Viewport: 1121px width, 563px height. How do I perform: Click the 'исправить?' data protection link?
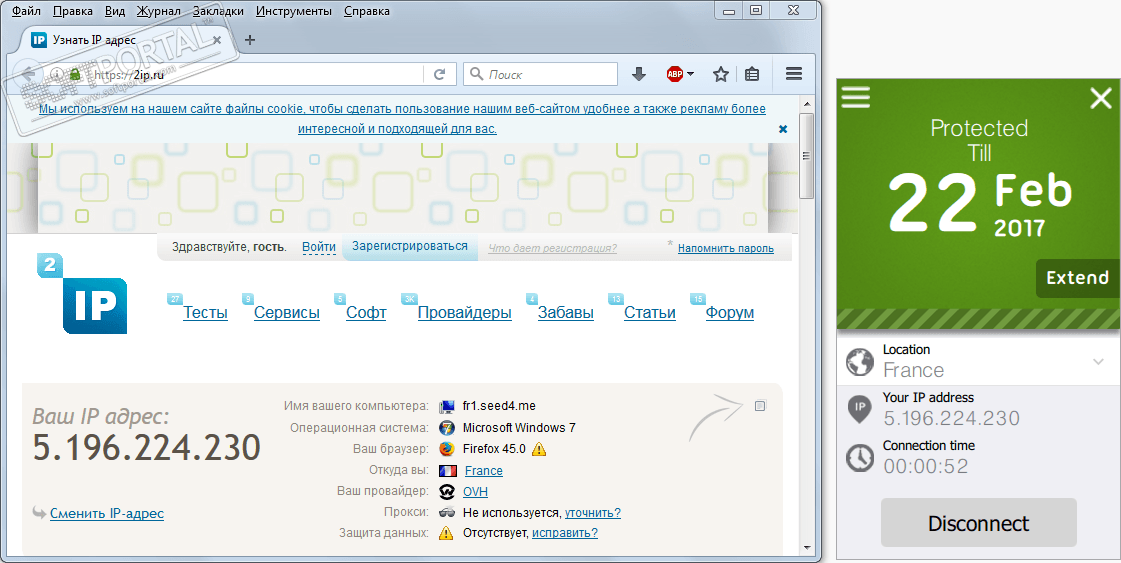point(565,533)
